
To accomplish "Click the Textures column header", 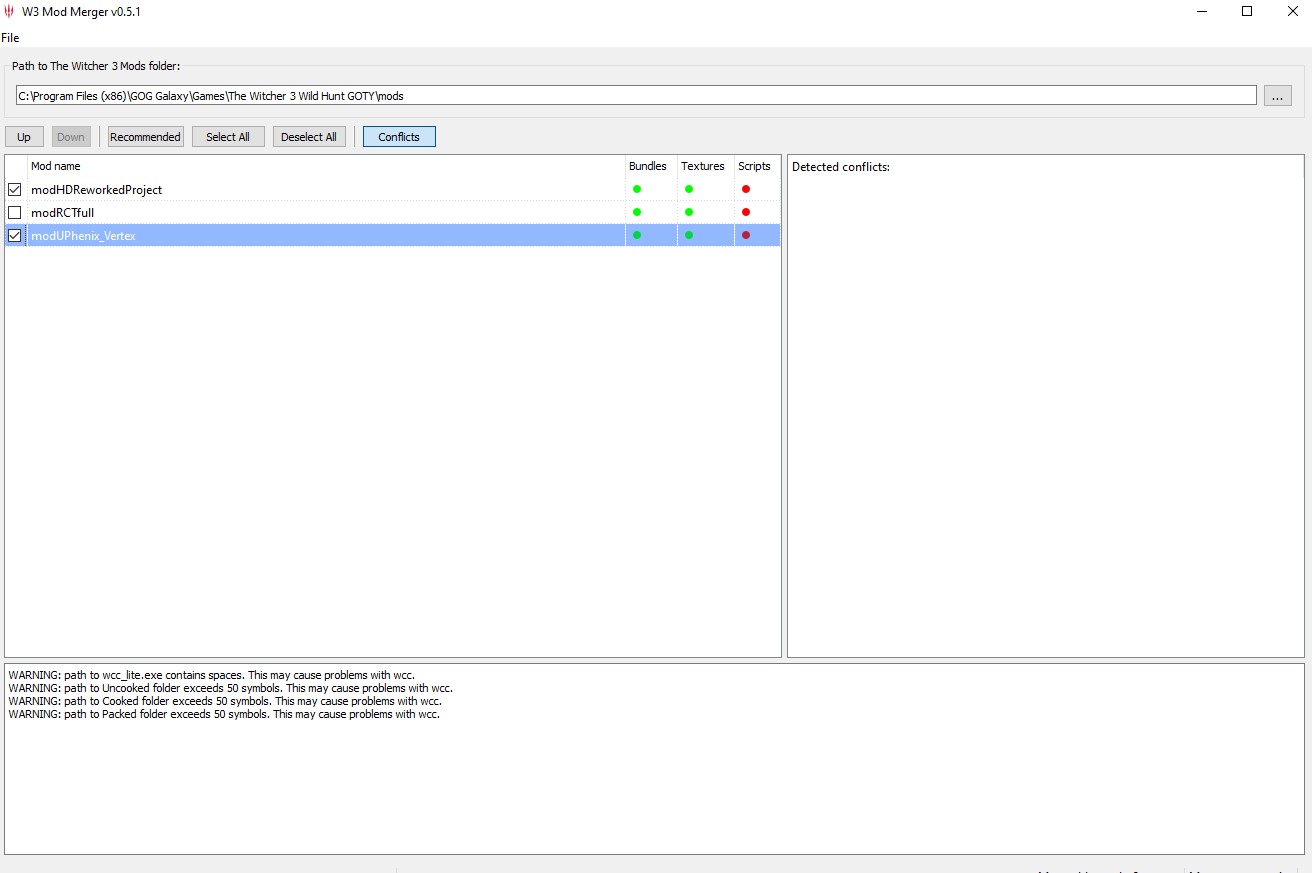I will [705, 166].
